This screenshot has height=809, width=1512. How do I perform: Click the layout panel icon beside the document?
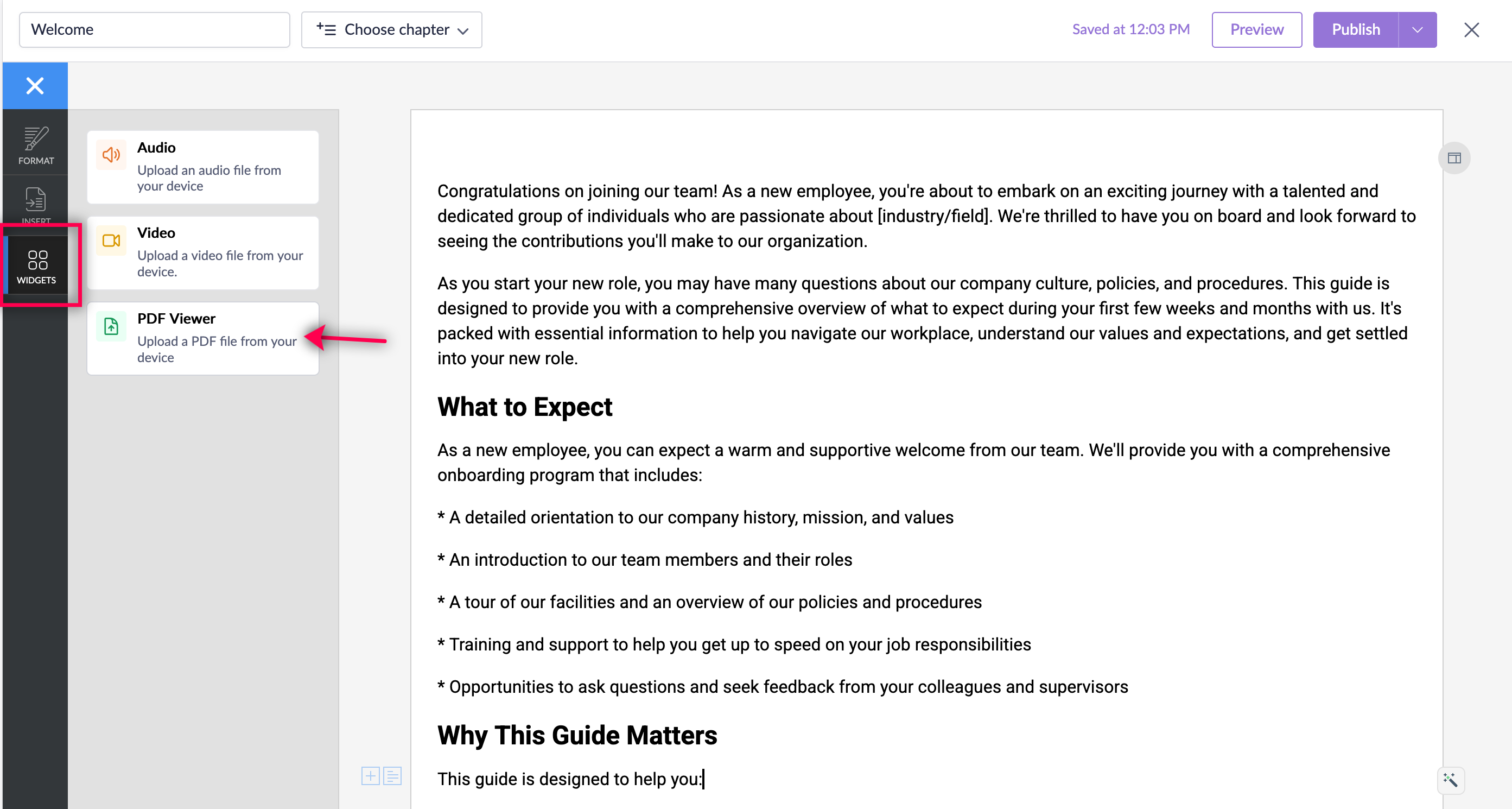[1454, 158]
